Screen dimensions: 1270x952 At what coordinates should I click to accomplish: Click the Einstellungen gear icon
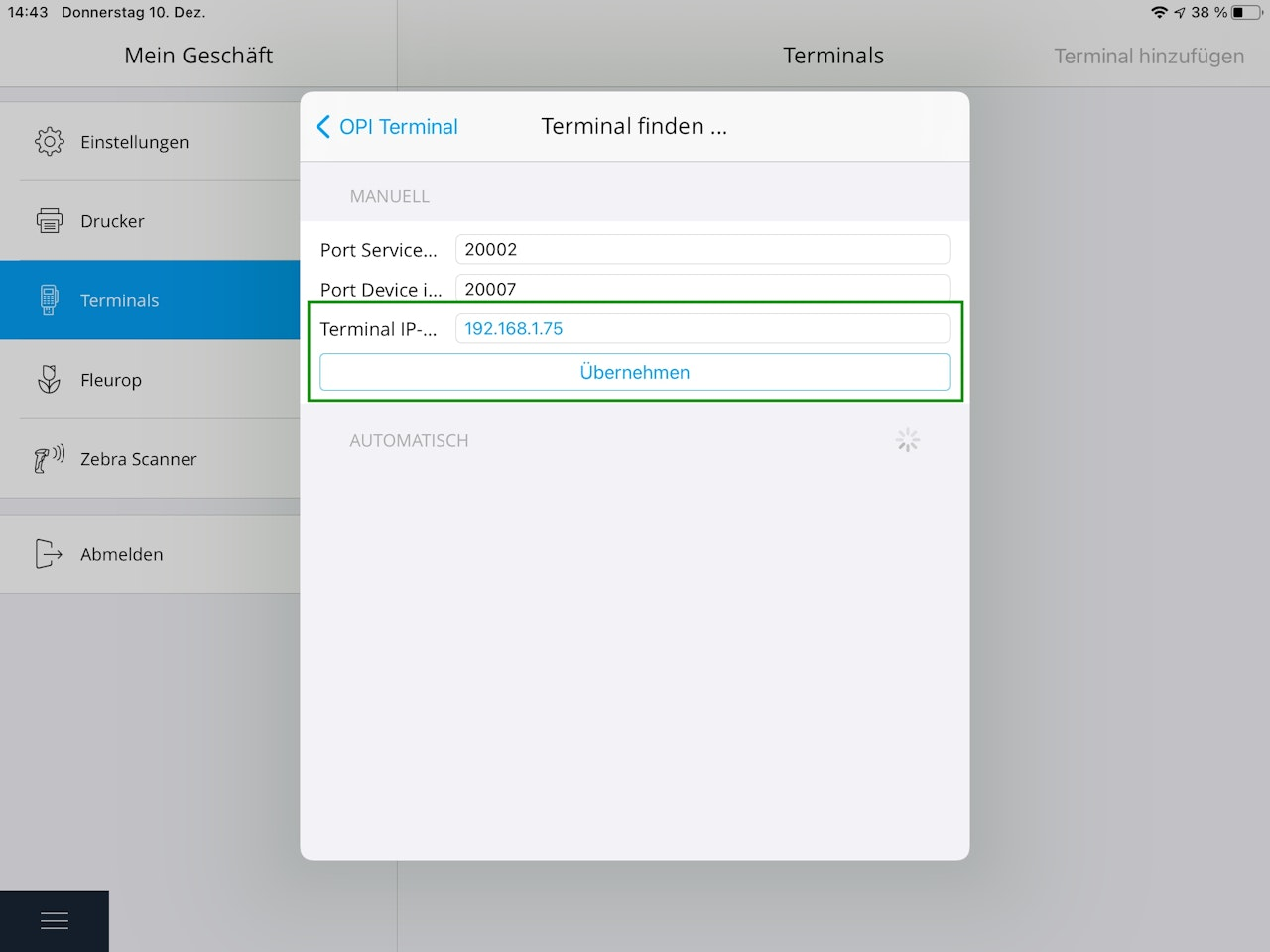click(49, 142)
